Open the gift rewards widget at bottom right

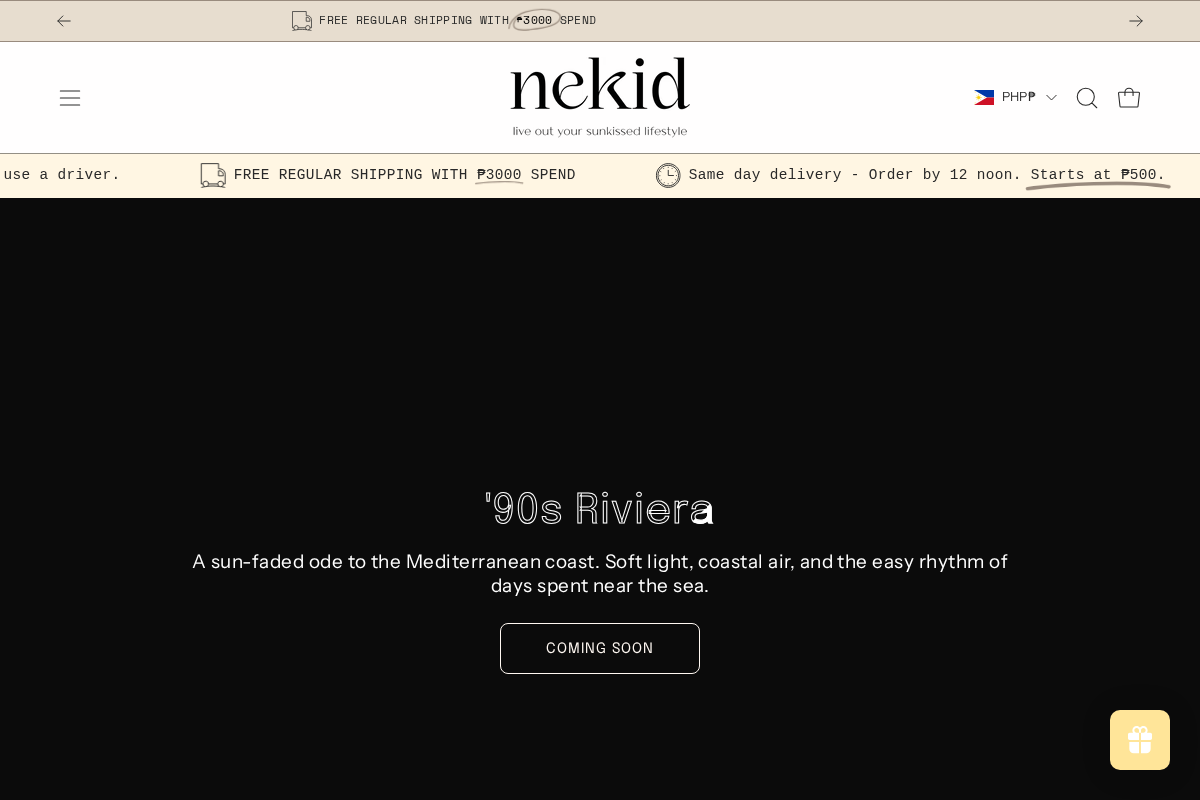[1140, 740]
